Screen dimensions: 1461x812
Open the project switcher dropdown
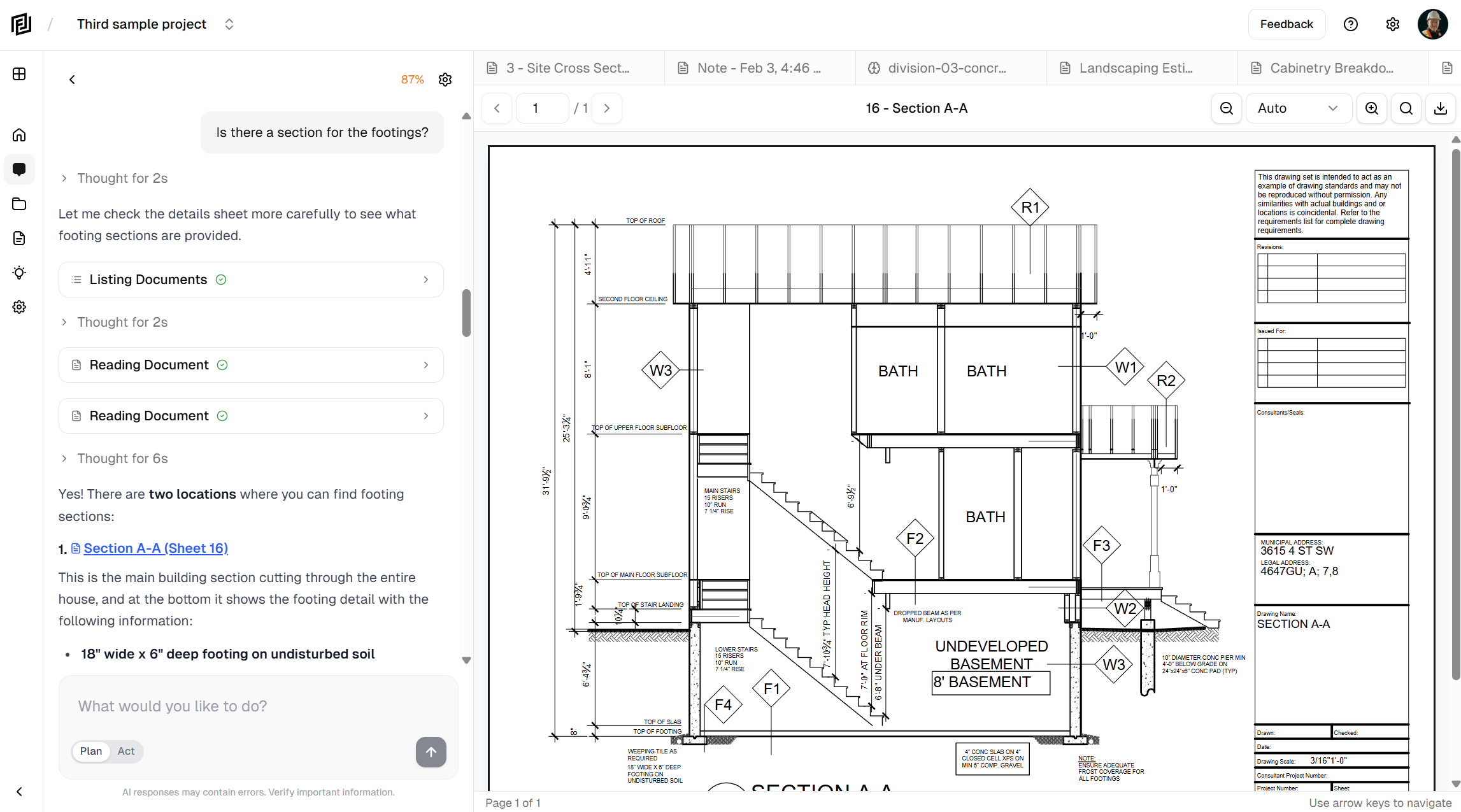[x=229, y=24]
